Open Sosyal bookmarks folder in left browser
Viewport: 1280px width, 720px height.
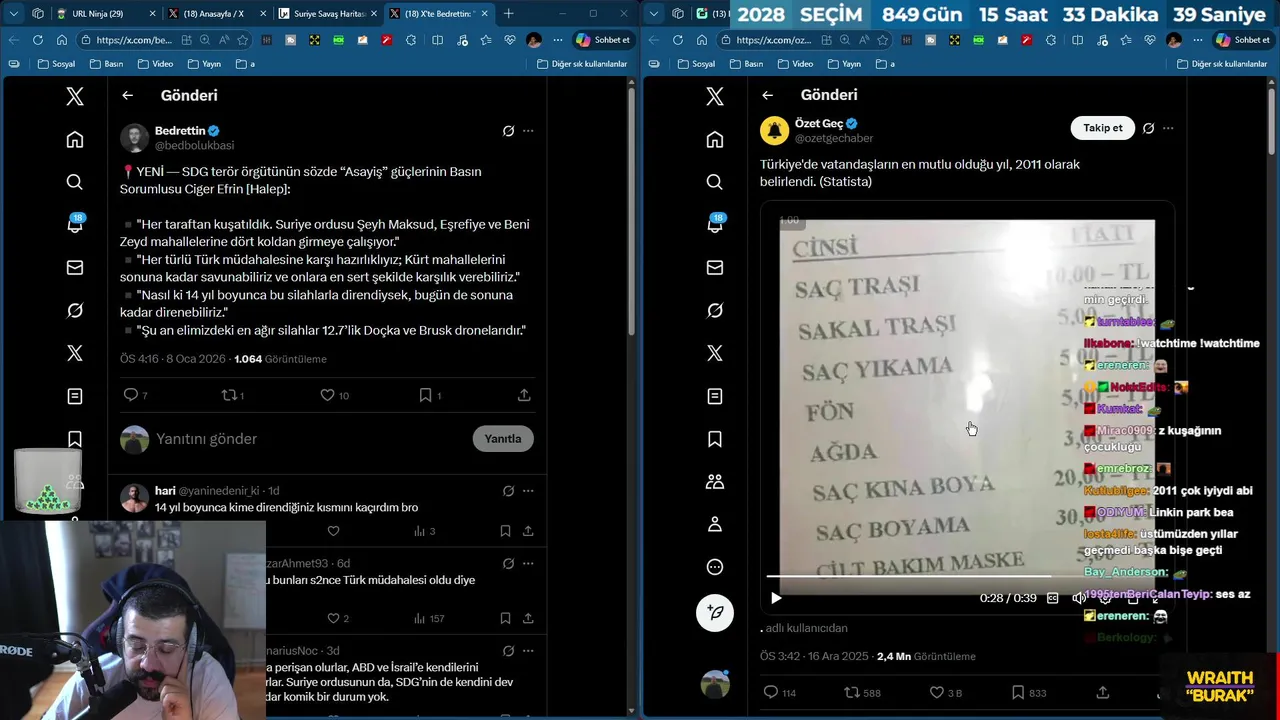tap(55, 64)
